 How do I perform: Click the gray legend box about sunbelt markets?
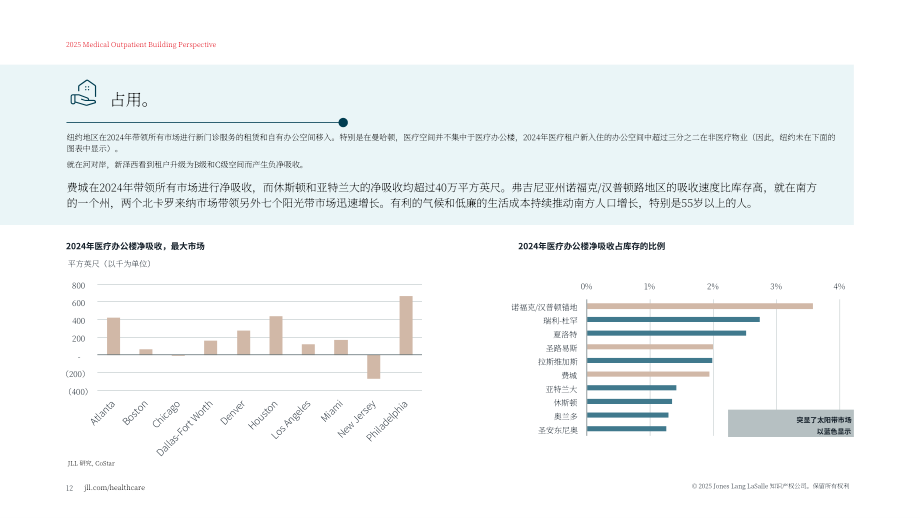(791, 423)
